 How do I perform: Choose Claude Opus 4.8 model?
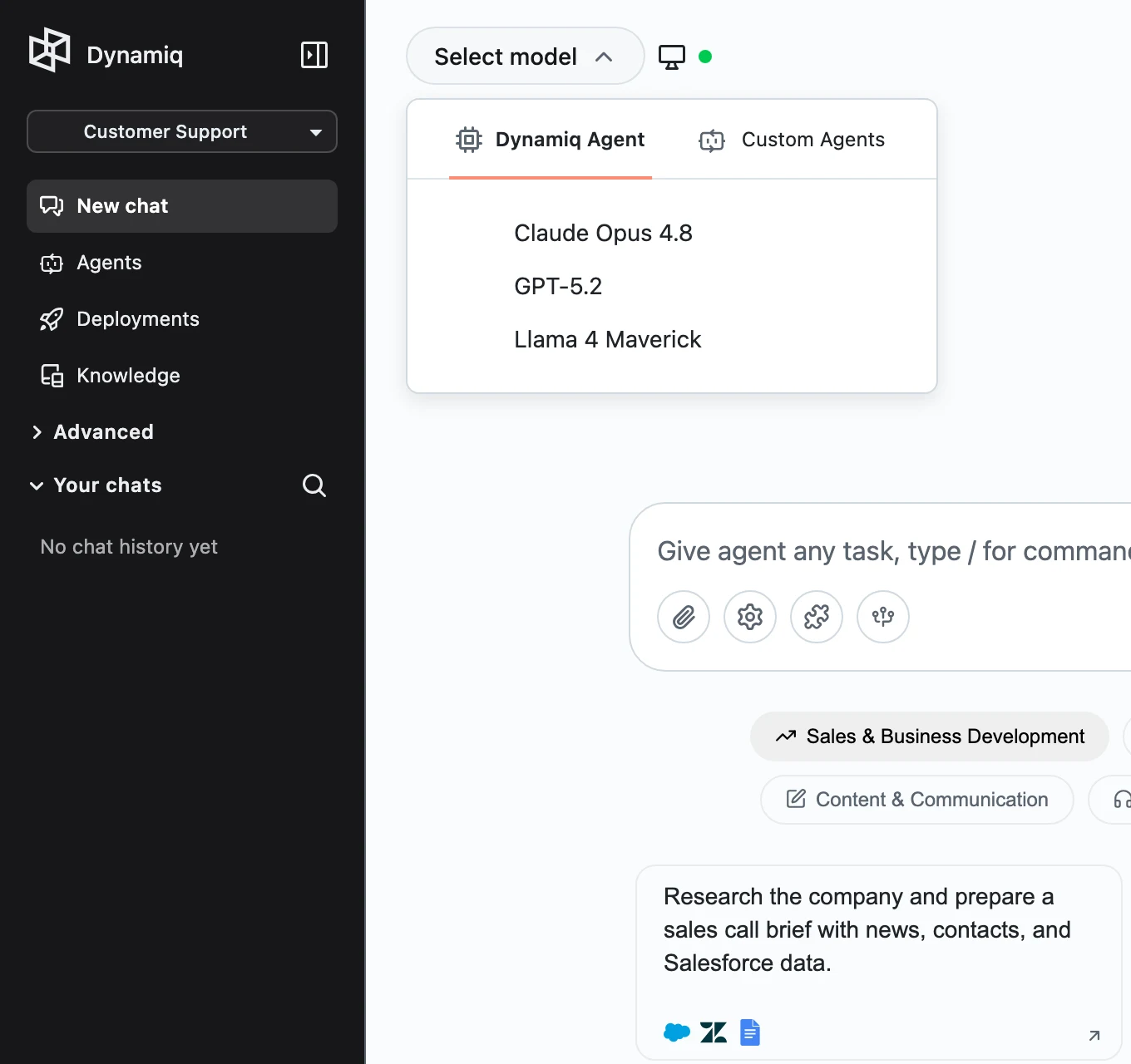pyautogui.click(x=603, y=234)
